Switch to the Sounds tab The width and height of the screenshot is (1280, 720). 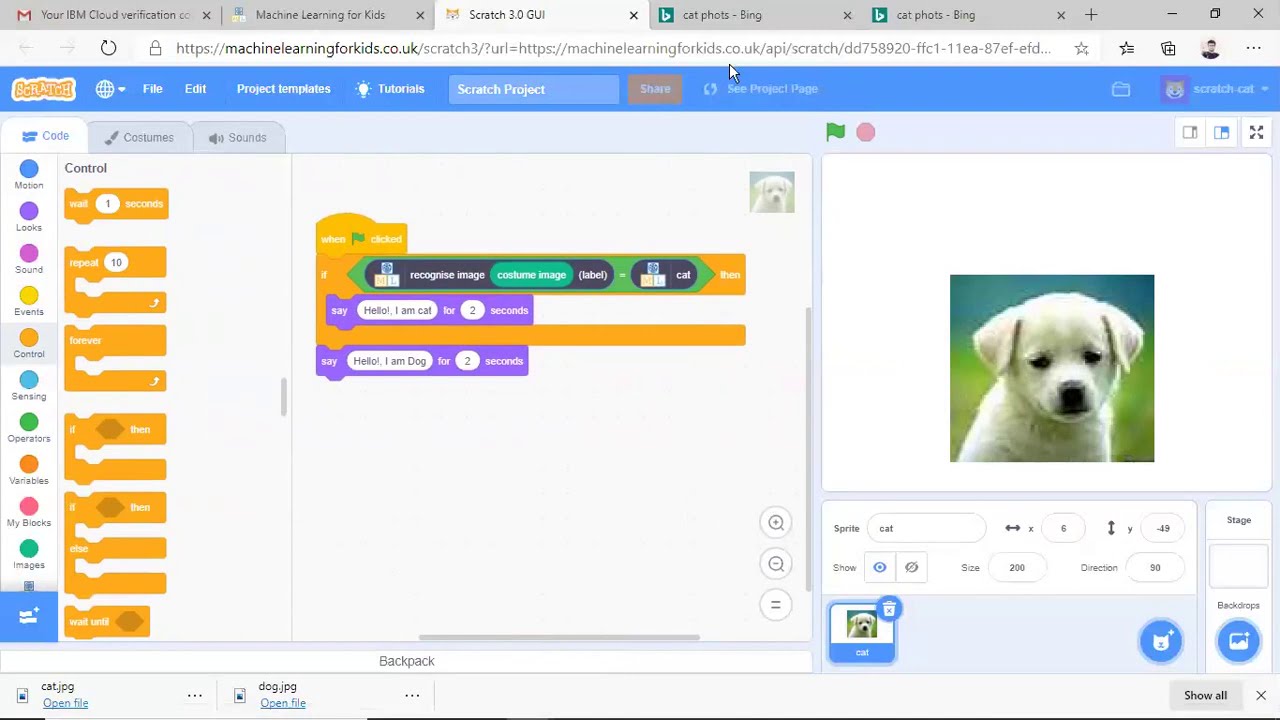click(237, 137)
